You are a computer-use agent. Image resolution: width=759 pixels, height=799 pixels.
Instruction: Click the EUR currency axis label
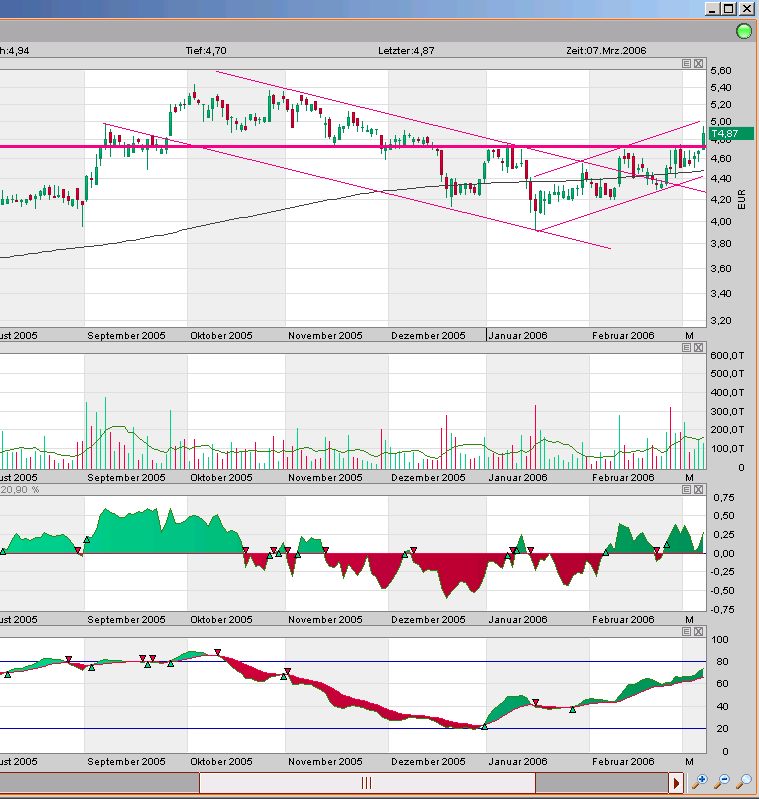[742, 199]
